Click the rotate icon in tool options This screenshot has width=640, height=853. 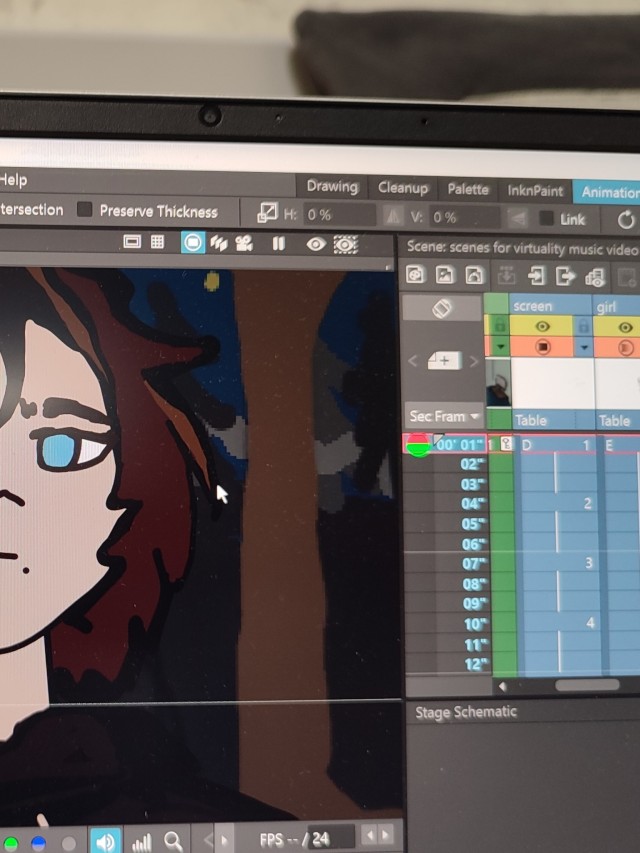pos(626,220)
